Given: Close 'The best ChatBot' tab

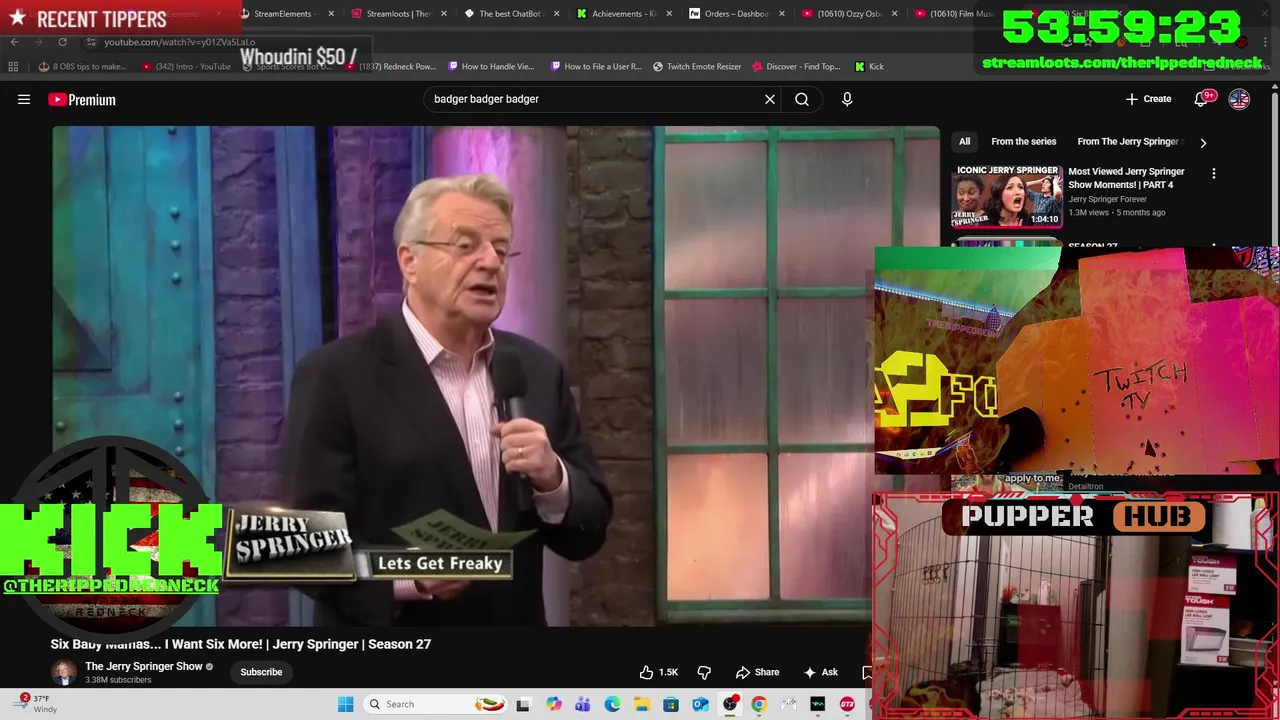Looking at the screenshot, I should [556, 14].
